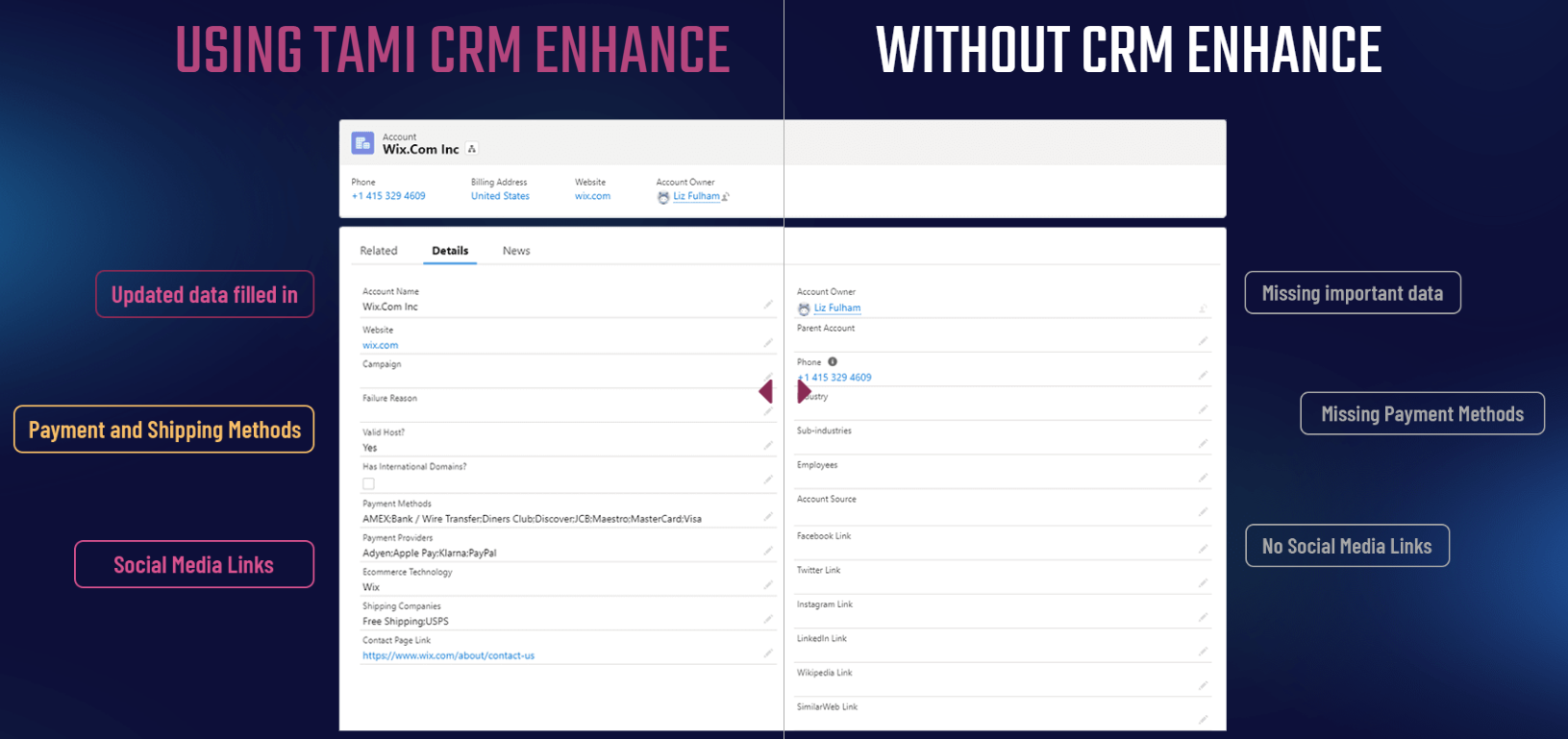Viewport: 1568px width, 739px height.
Task: Click the pencil icon for Failure Reason
Action: (768, 411)
